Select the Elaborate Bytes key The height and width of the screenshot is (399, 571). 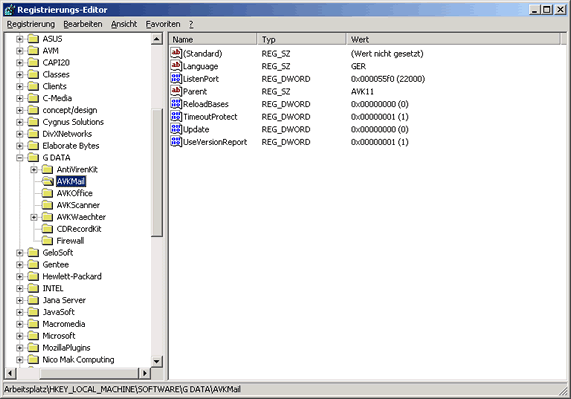[x=71, y=146]
